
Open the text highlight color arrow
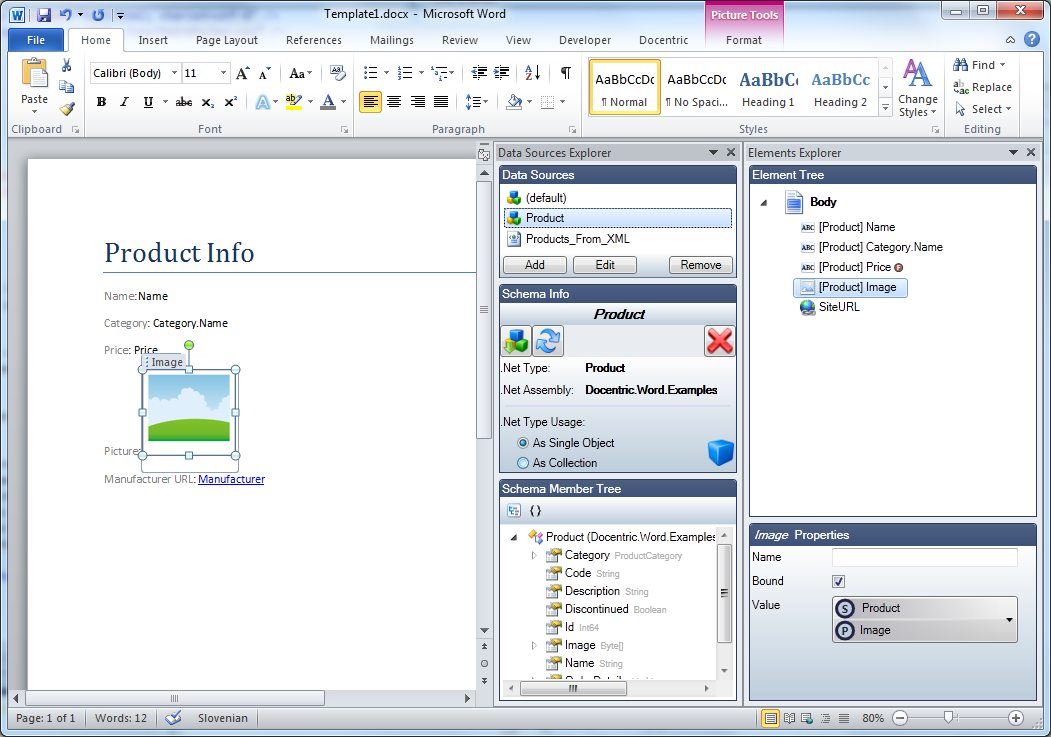pos(310,102)
